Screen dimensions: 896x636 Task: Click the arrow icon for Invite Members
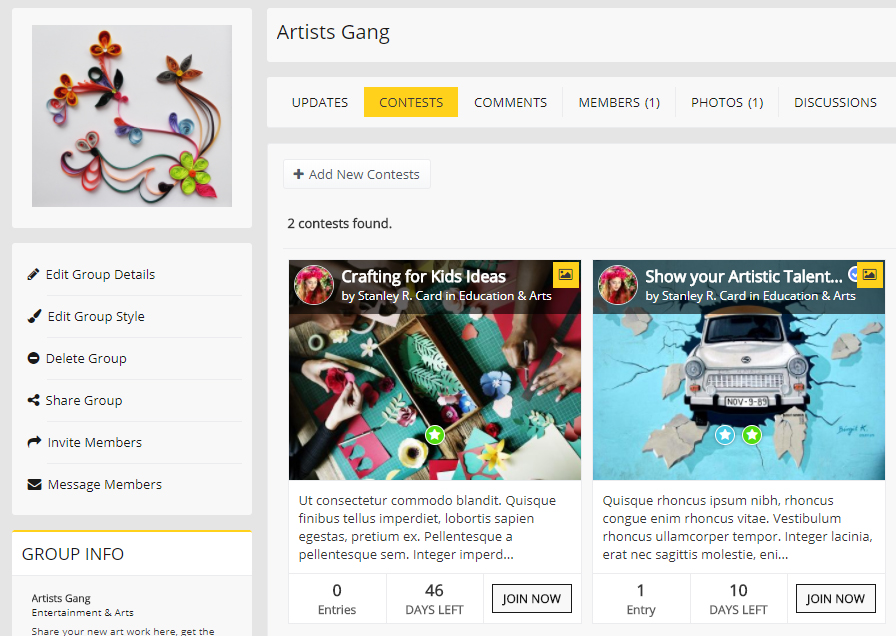(x=35, y=443)
